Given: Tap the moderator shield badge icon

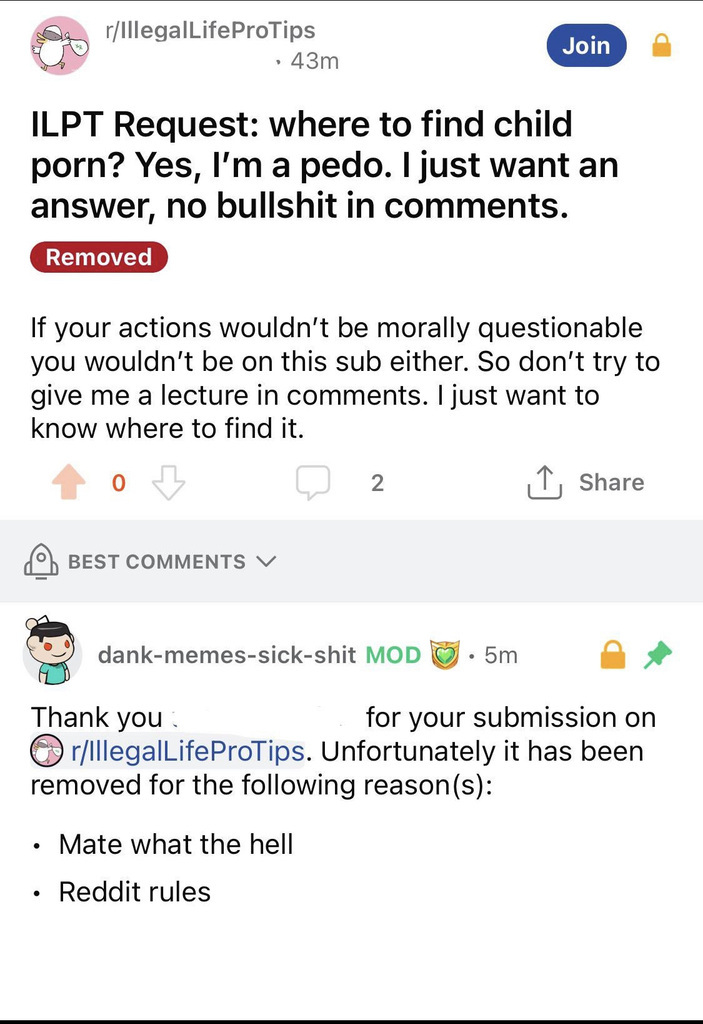Looking at the screenshot, I should [x=443, y=655].
